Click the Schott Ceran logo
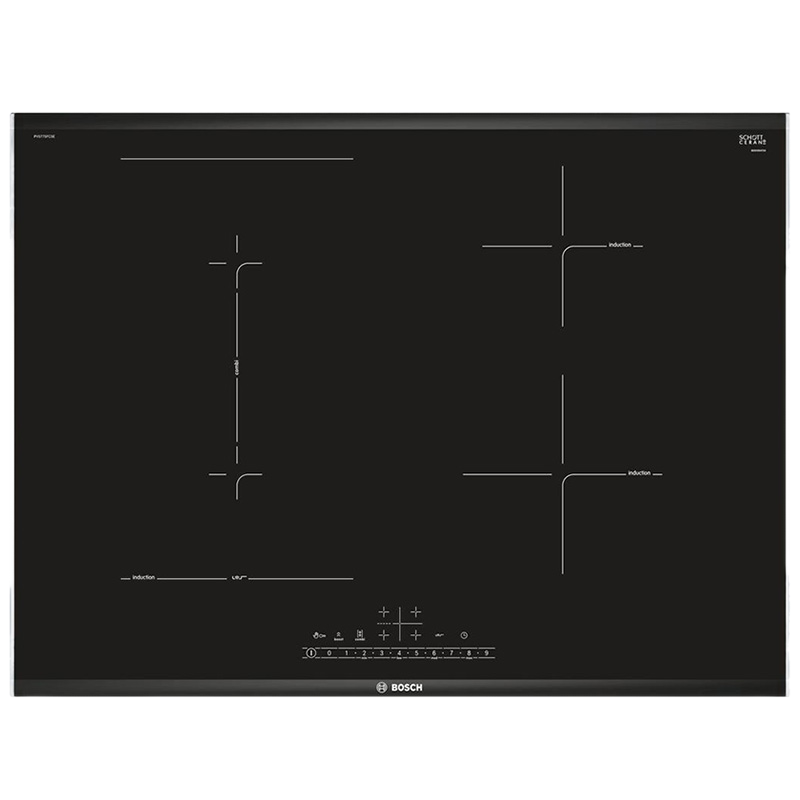 [x=750, y=142]
